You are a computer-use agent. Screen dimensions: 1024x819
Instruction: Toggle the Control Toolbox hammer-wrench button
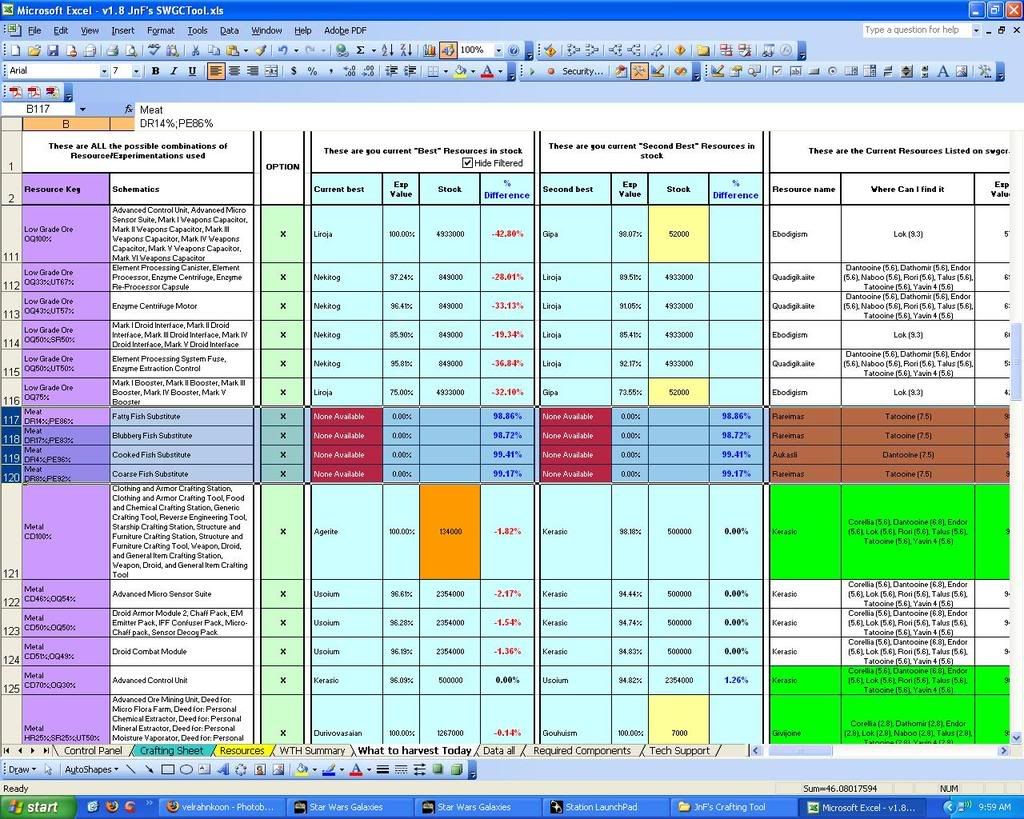tap(639, 71)
